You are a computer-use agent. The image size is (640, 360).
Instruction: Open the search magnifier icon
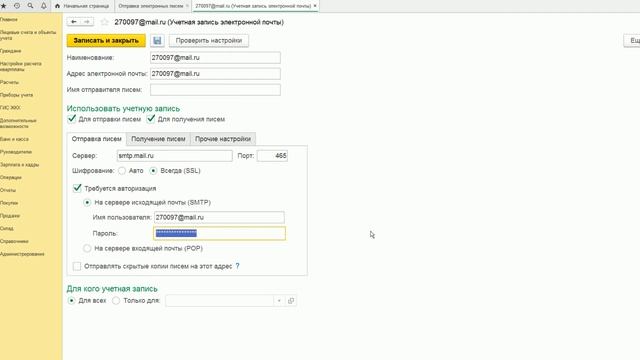30,6
